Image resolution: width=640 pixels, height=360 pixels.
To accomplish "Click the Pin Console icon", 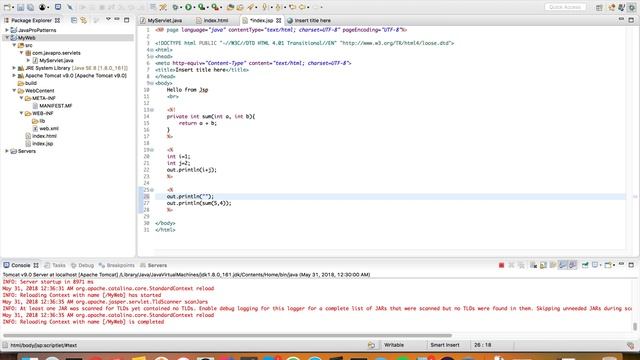I will click(x=585, y=265).
